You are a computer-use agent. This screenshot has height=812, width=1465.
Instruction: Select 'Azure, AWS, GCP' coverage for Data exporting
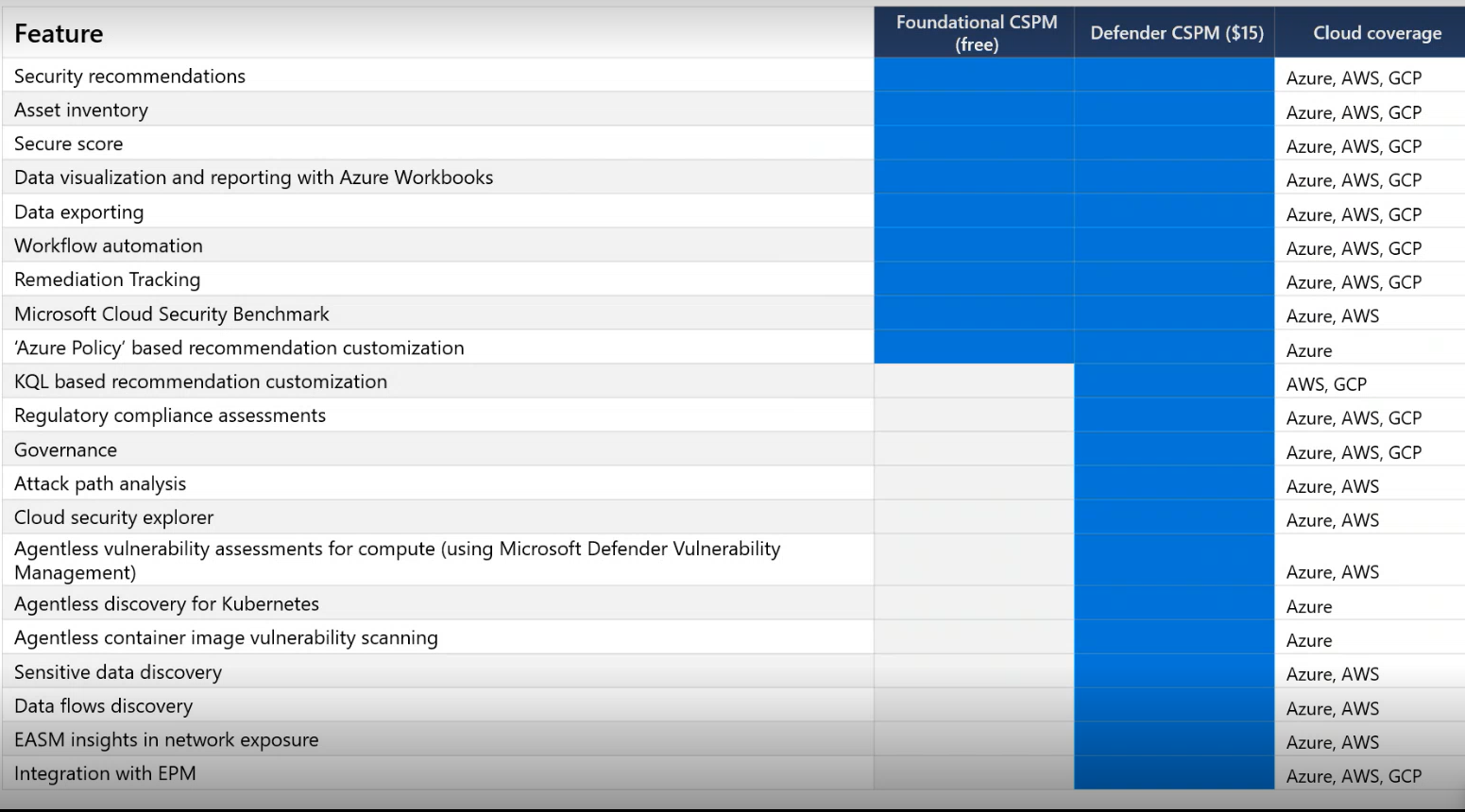(1354, 214)
